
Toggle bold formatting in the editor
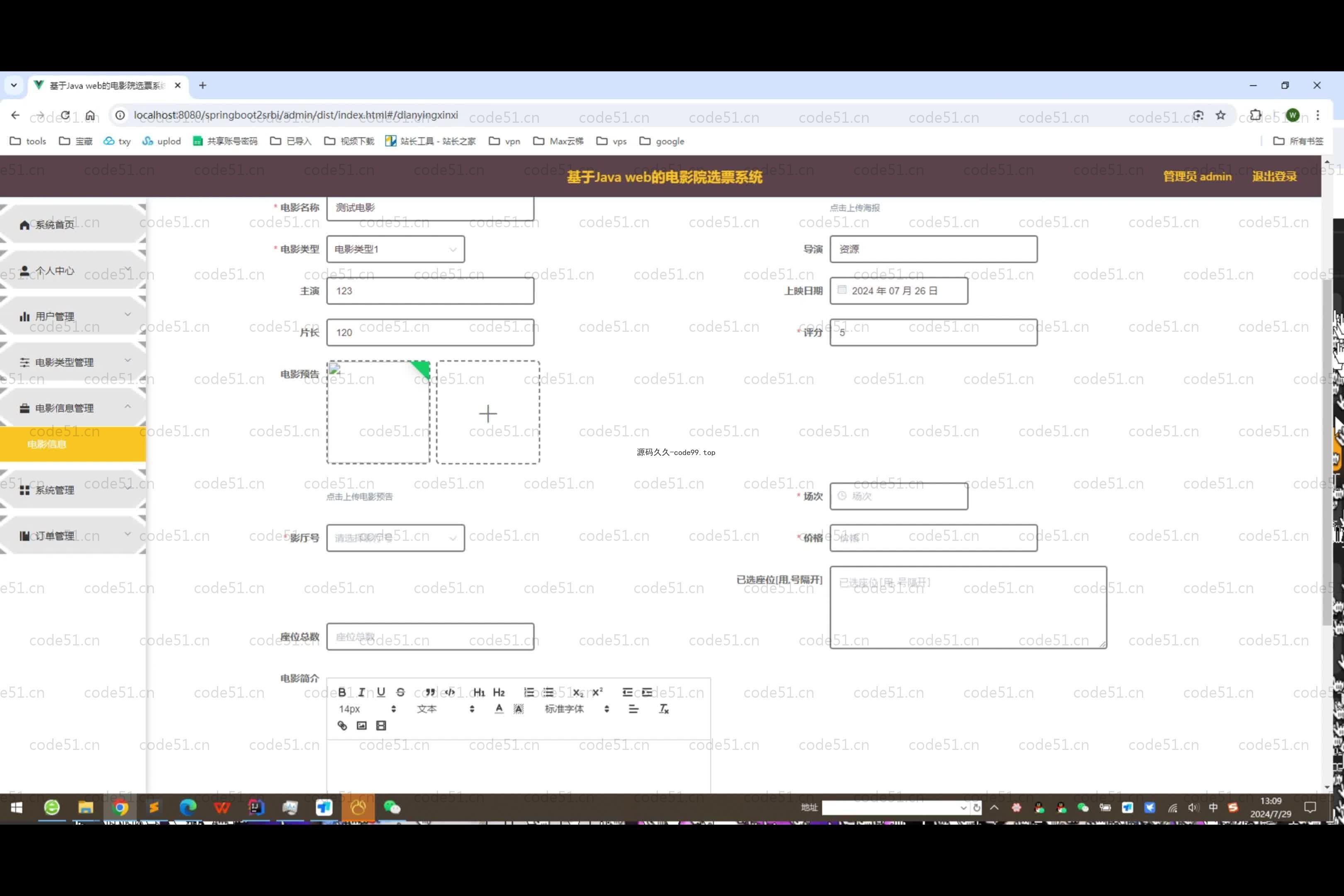(x=342, y=692)
